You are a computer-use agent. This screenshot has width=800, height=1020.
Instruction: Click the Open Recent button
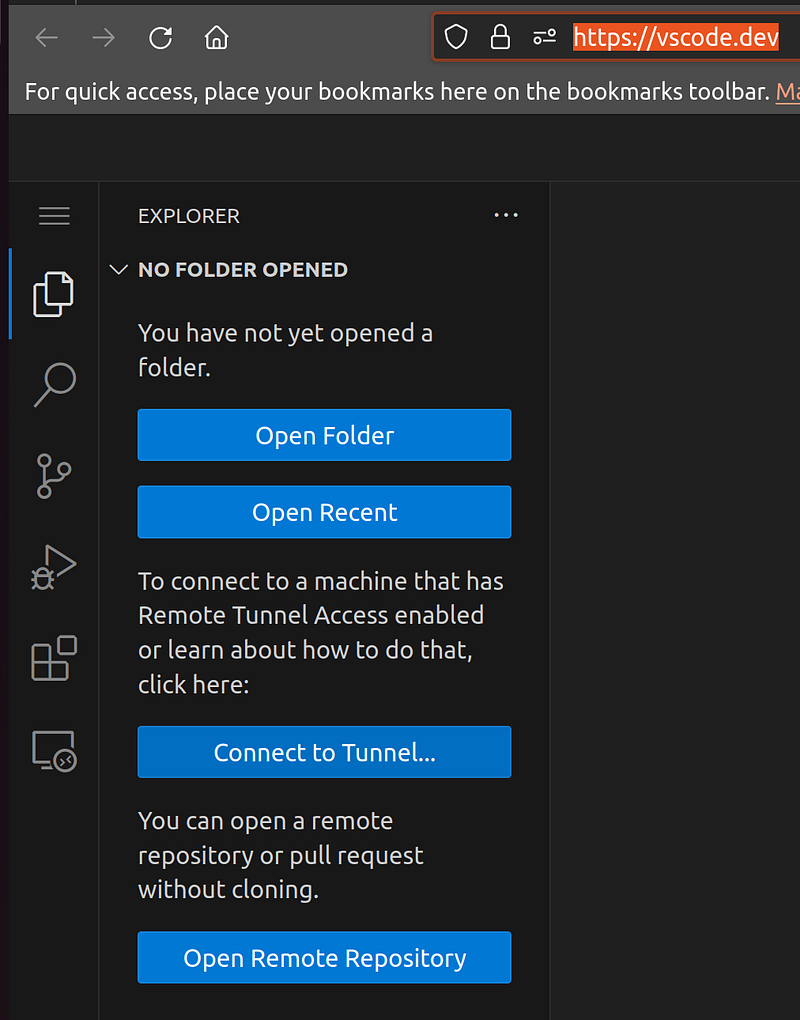tap(324, 512)
